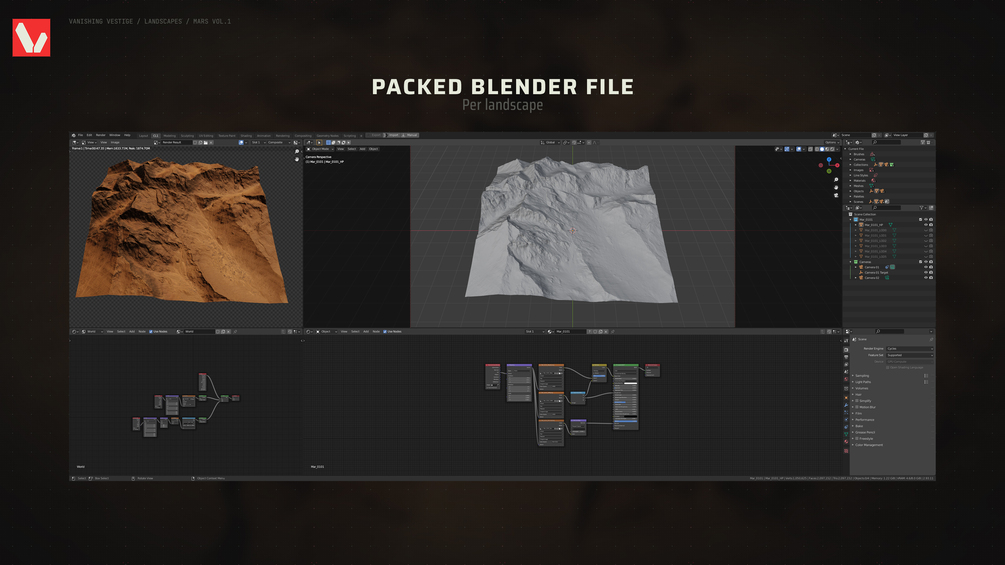
Task: Click the blue Z axis on the navigation gizmo
Action: (x=829, y=160)
